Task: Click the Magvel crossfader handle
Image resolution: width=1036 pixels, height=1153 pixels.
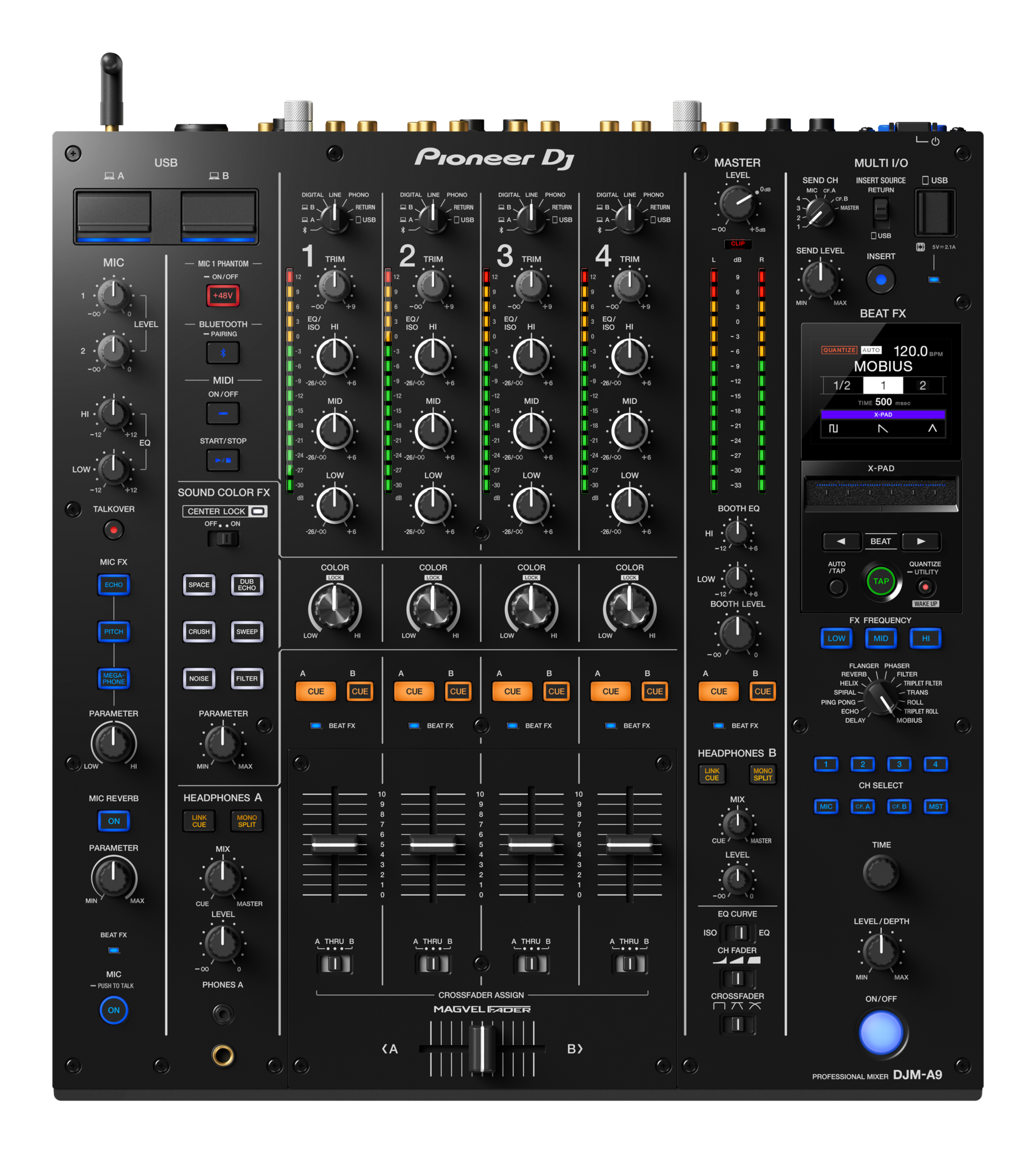Action: pos(482,1048)
